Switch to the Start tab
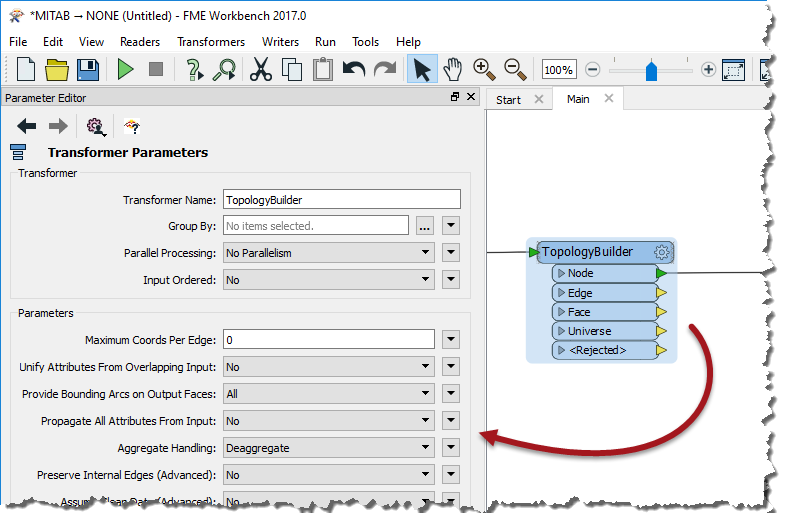787x513 pixels. click(x=508, y=100)
